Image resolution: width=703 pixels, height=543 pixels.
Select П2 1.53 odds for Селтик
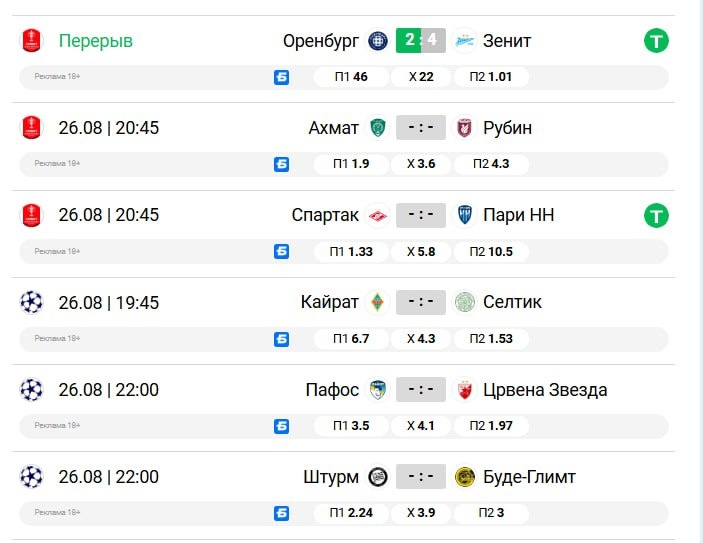tap(491, 339)
